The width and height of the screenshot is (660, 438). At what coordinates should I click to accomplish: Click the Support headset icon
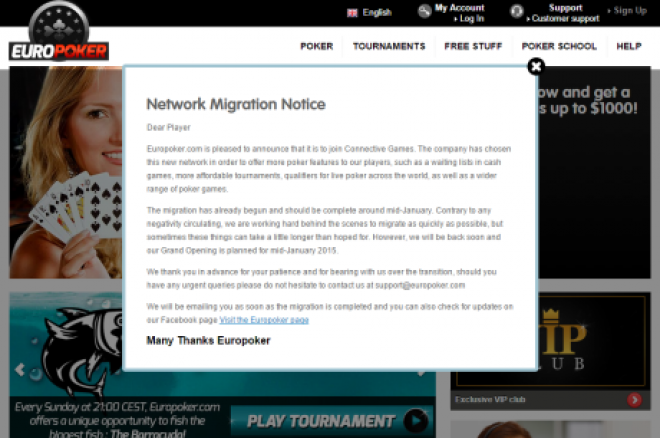click(x=516, y=11)
